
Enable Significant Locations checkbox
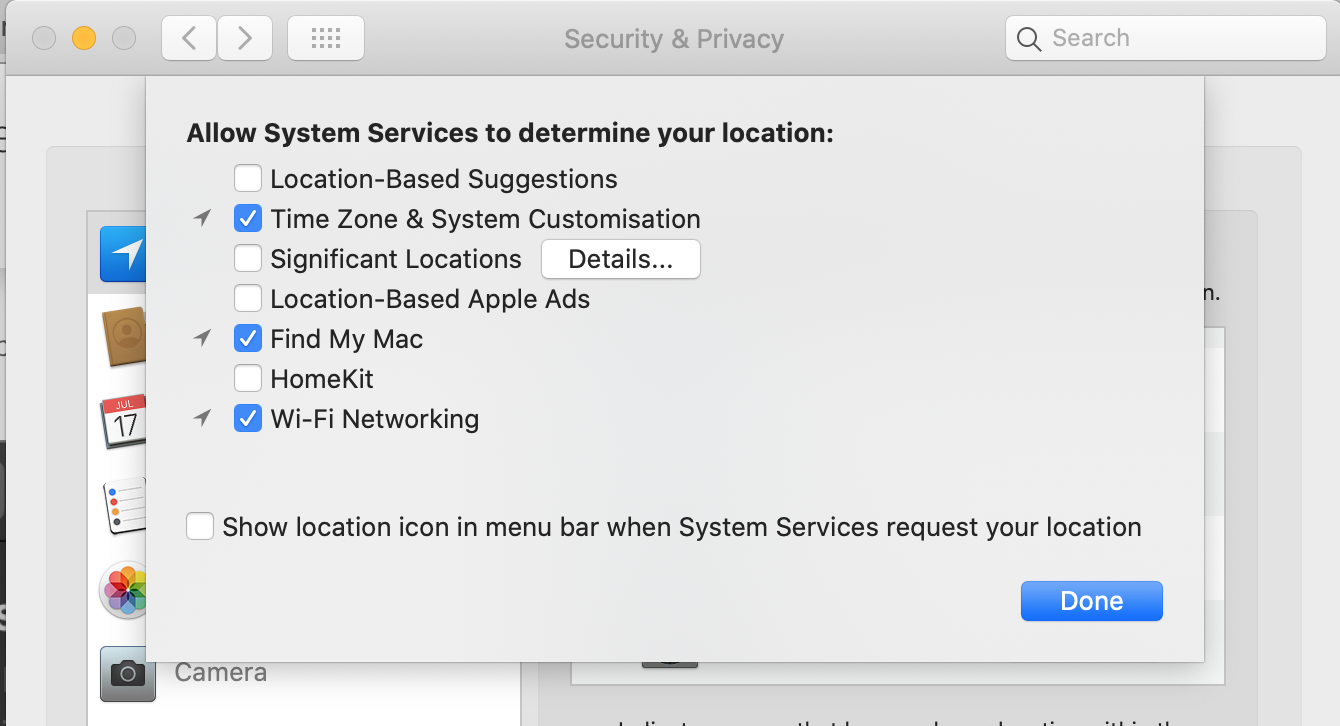tap(248, 259)
